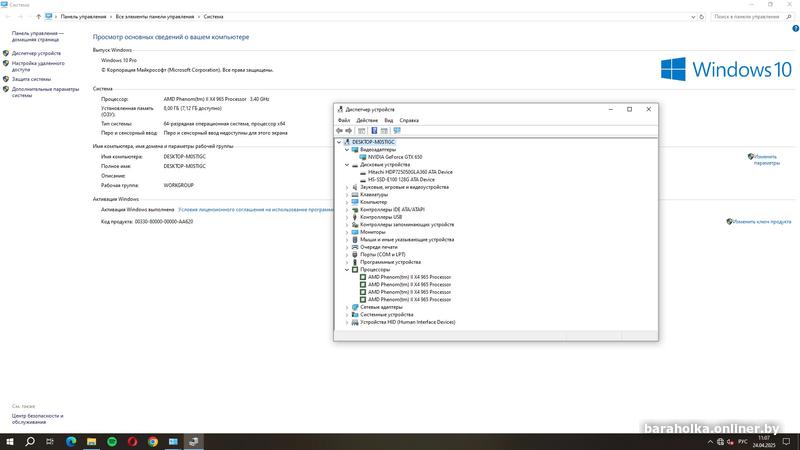Screen dimensions: 800x450
Task: Open Spotify green icon on taskbar
Action: tap(112, 441)
